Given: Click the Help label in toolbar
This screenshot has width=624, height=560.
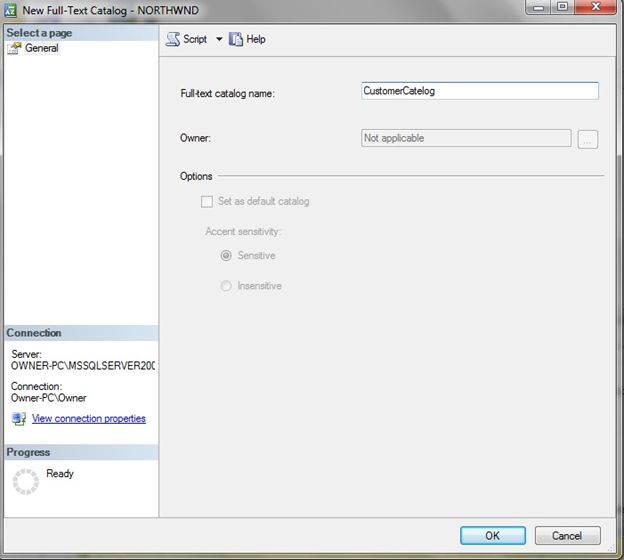Looking at the screenshot, I should pyautogui.click(x=256, y=39).
